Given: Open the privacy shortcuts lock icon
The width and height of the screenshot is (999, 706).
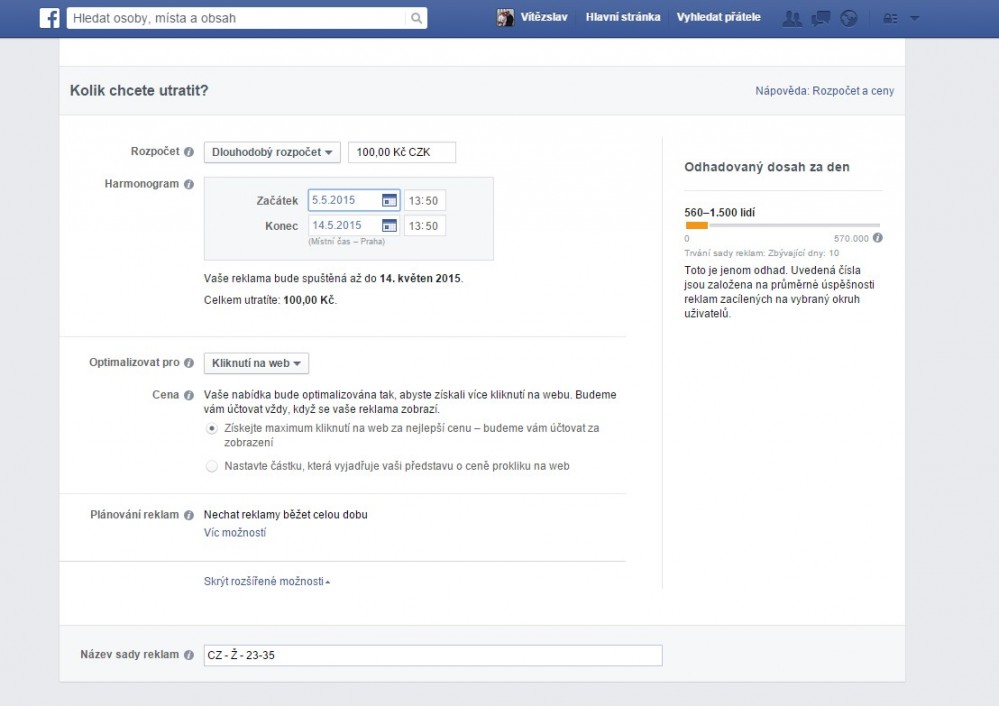Looking at the screenshot, I should coord(889,18).
